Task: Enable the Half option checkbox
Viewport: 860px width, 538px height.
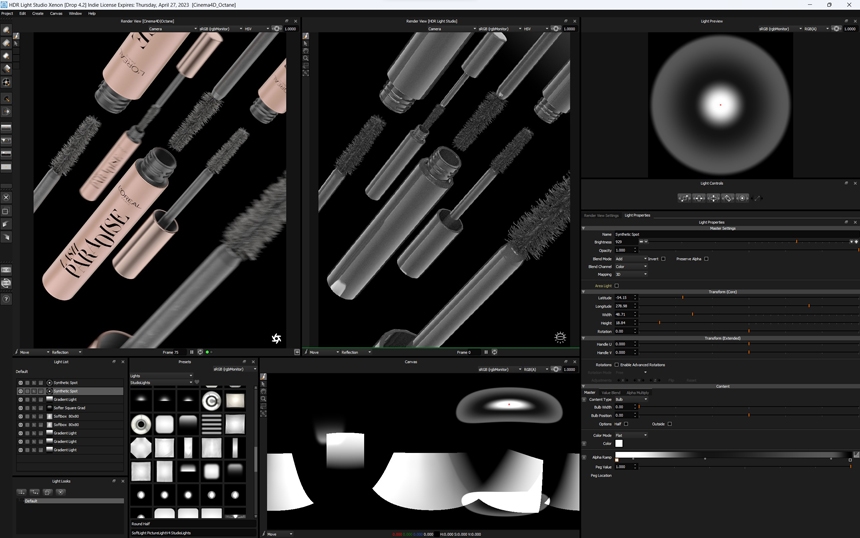Action: click(626, 424)
